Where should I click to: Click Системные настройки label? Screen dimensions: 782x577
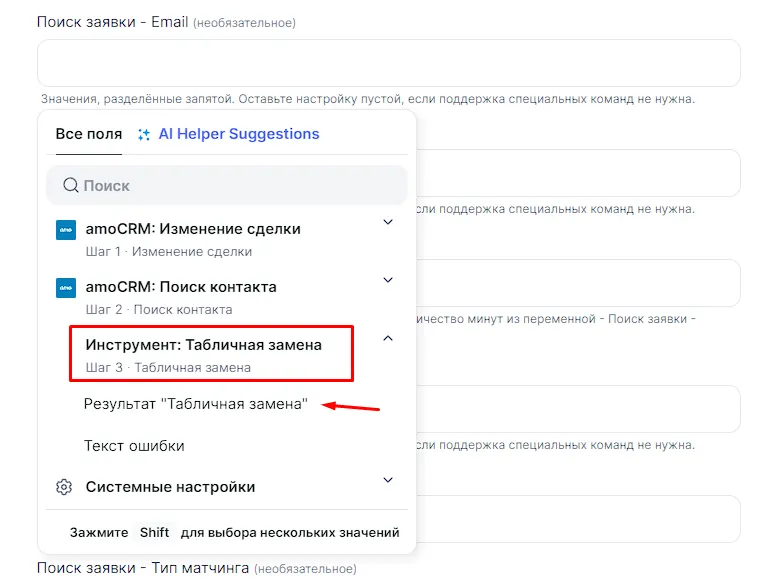tap(170, 487)
